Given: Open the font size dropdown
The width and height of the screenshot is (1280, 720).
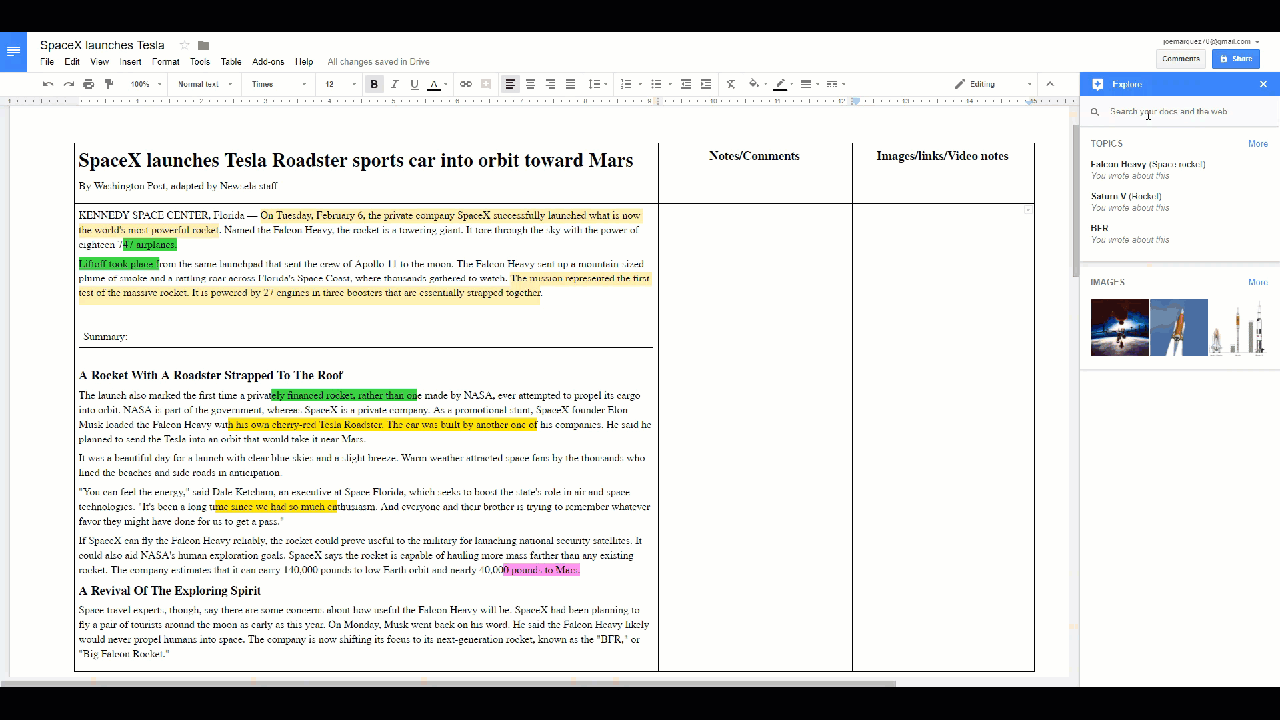Looking at the screenshot, I should pos(341,84).
